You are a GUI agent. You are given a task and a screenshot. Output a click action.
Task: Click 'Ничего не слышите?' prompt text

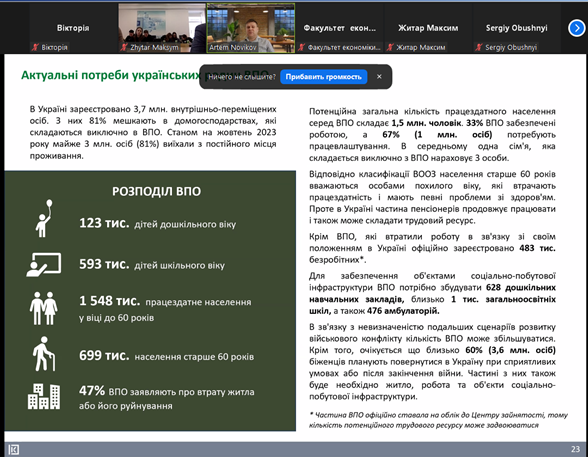point(242,77)
